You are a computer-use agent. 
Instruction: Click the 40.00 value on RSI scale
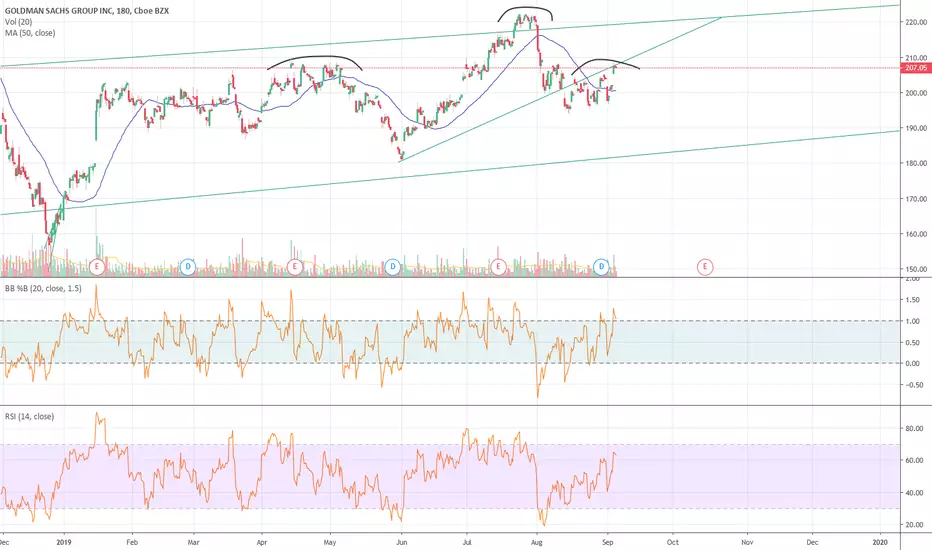pyautogui.click(x=914, y=493)
